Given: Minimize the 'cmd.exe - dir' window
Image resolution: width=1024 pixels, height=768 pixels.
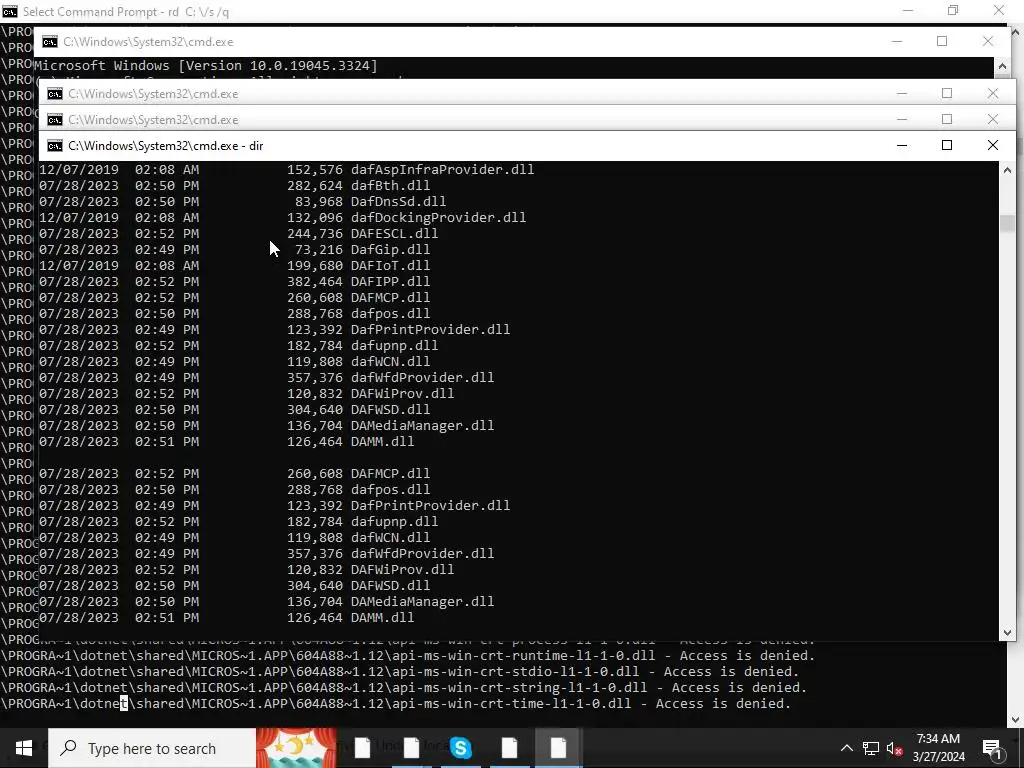Looking at the screenshot, I should pyautogui.click(x=902, y=145).
